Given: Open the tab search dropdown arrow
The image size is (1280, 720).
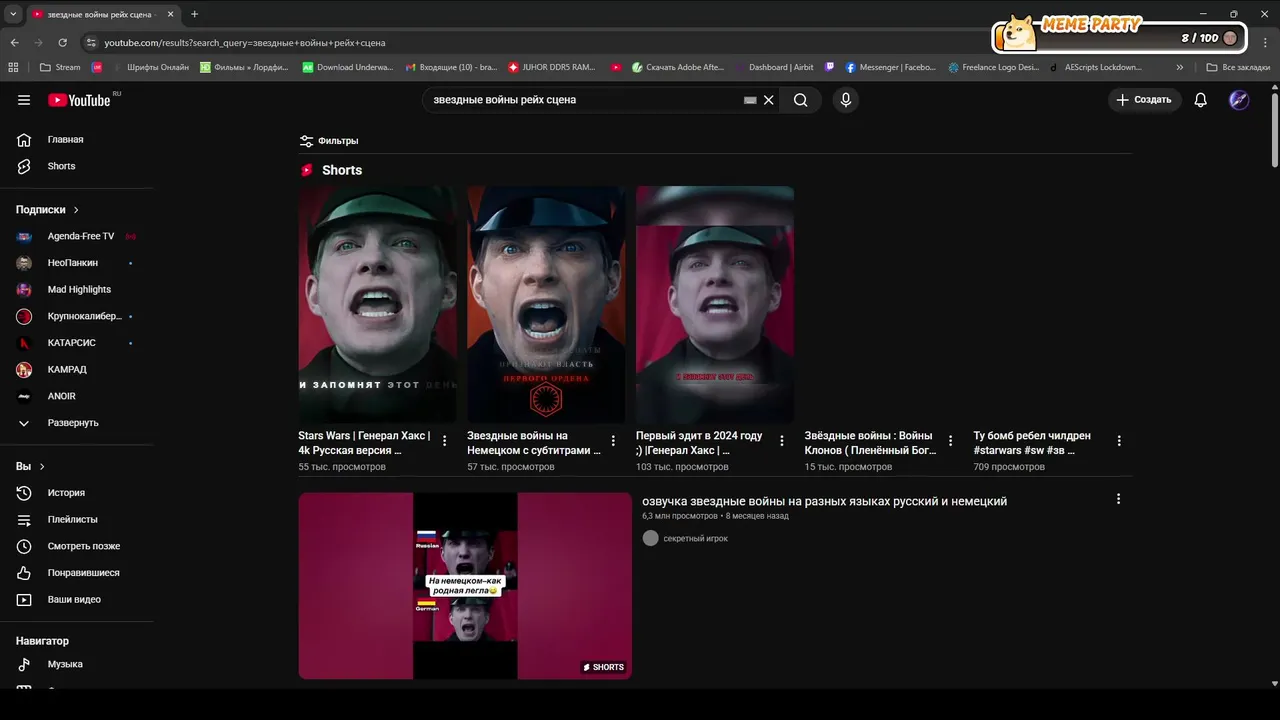Looking at the screenshot, I should click(x=12, y=14).
